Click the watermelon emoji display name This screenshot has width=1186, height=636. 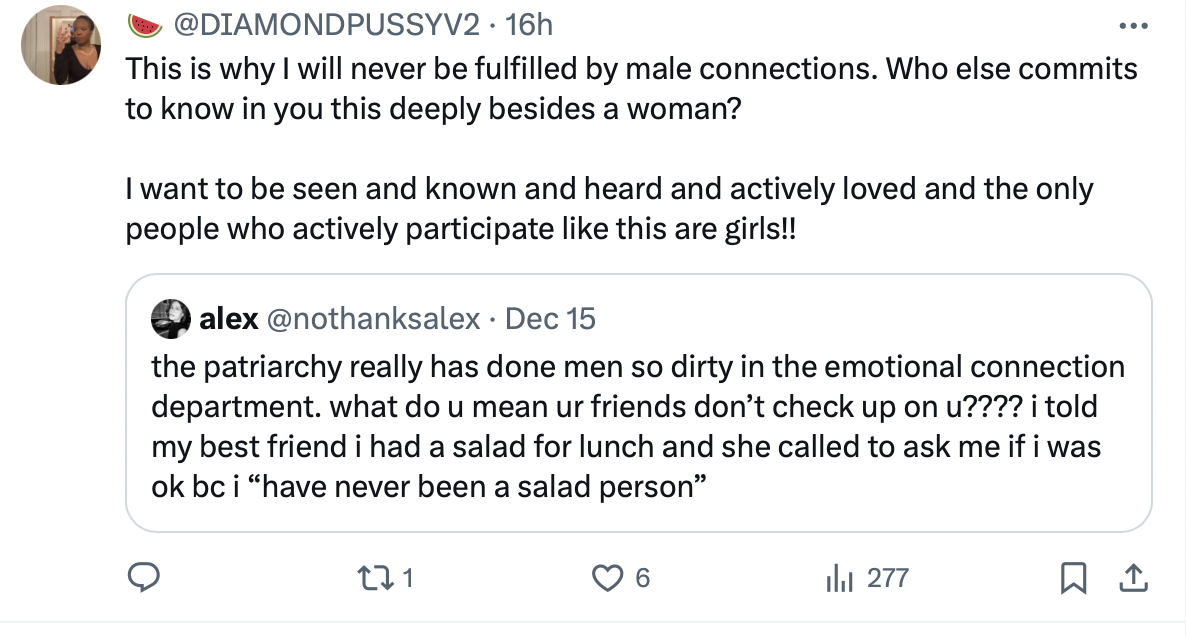coord(144,26)
